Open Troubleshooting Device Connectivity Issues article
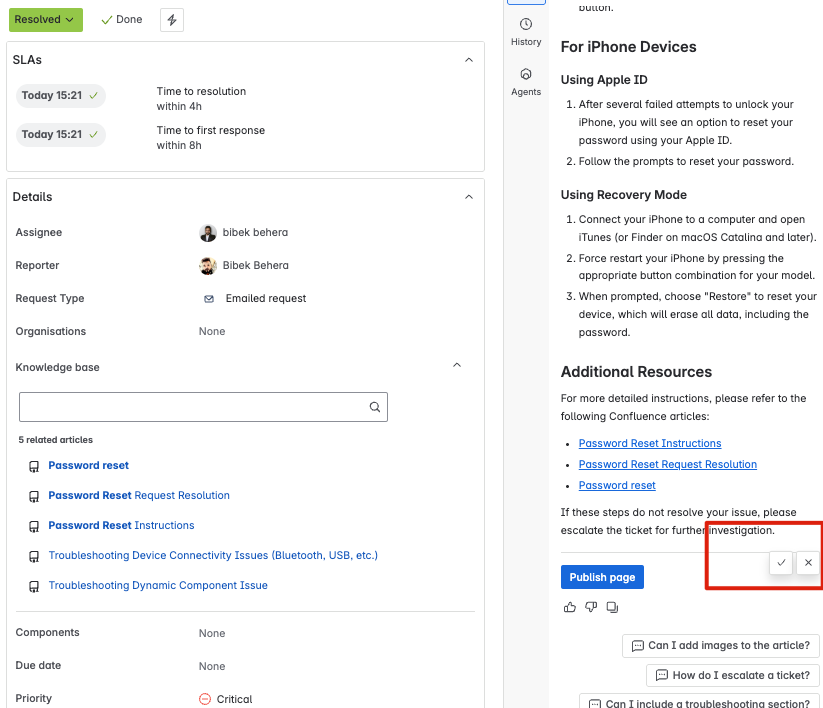Viewport: 823px width, 708px height. click(x=213, y=555)
